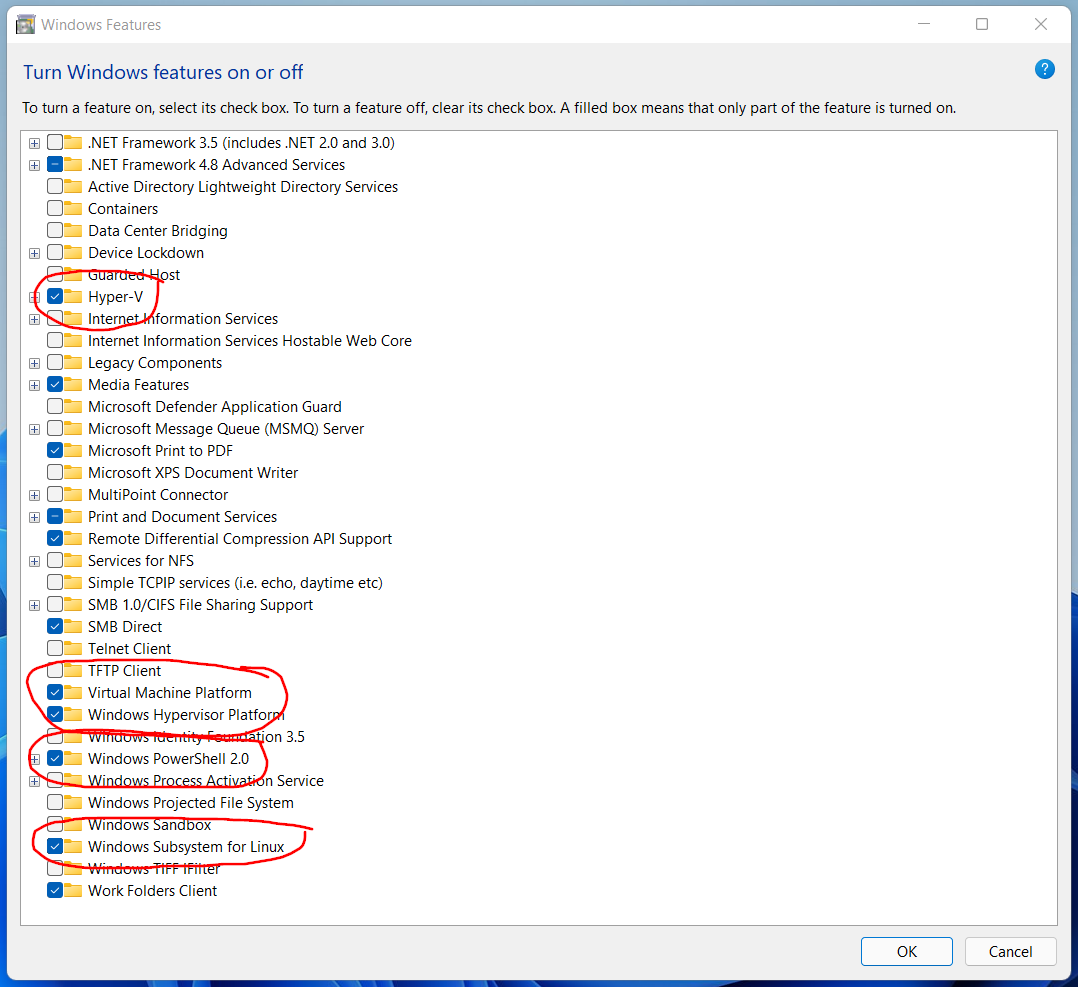Select Windows Identity Foundation 3.5 label

click(x=196, y=737)
